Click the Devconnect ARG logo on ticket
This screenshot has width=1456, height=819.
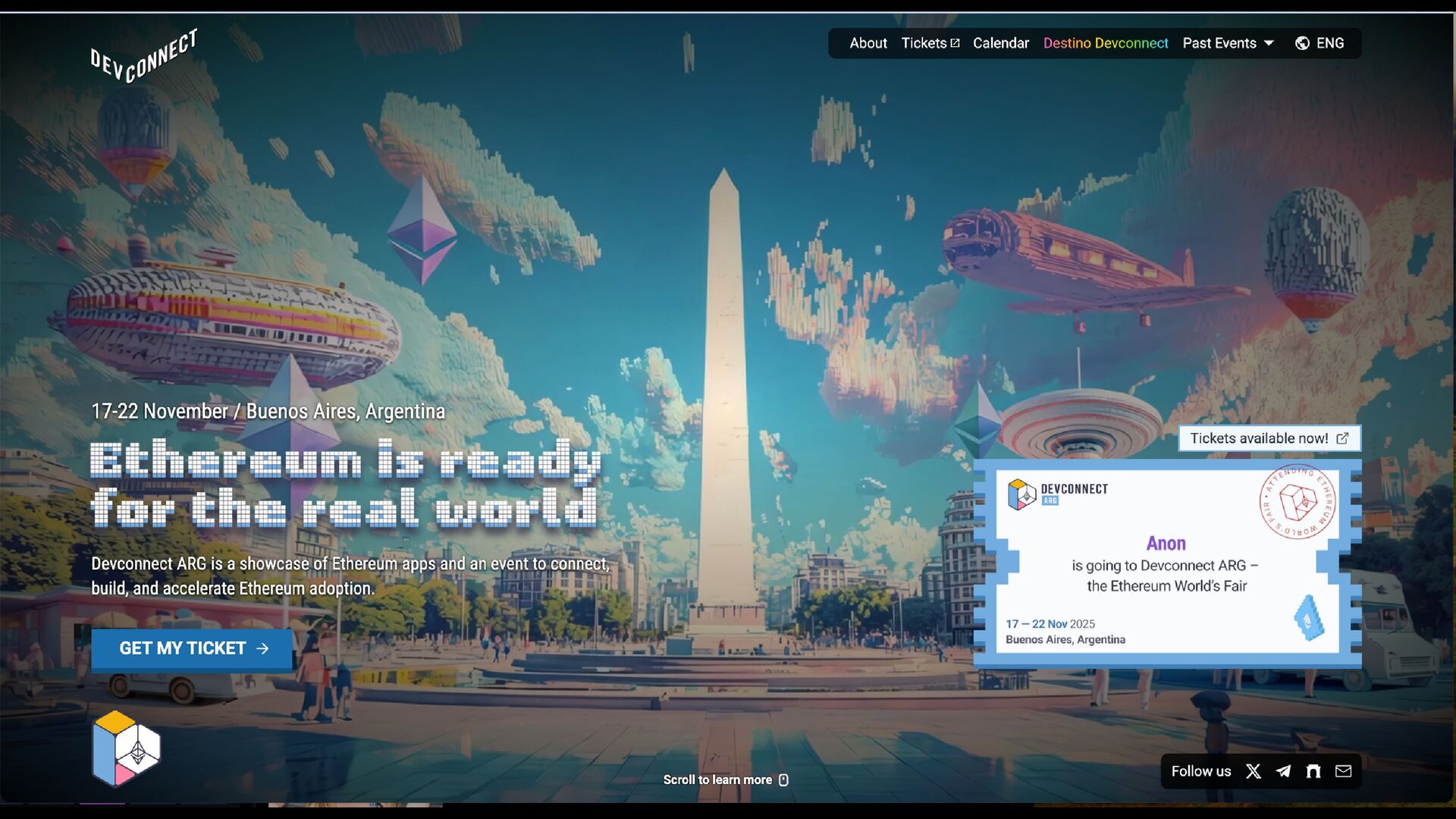(1058, 494)
